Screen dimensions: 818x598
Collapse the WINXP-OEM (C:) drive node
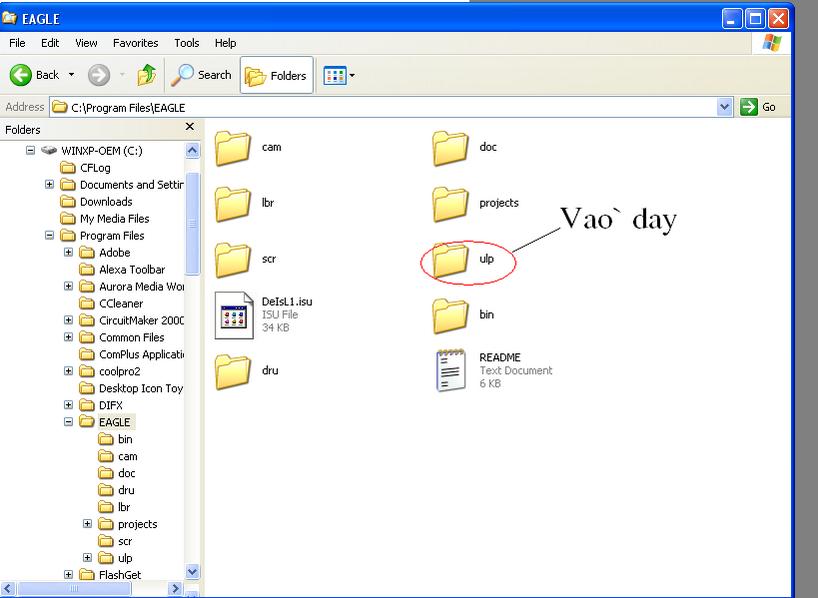(x=30, y=150)
